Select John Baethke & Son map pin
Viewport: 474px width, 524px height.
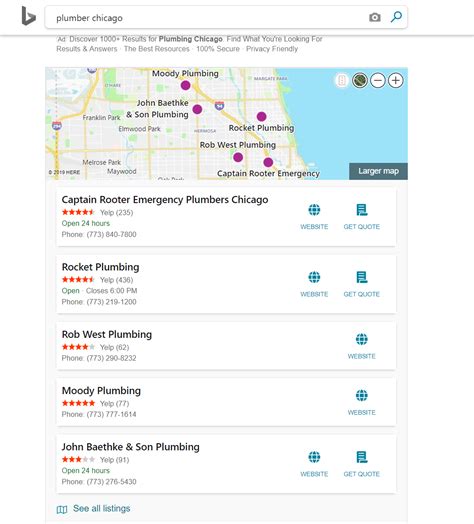(x=197, y=109)
